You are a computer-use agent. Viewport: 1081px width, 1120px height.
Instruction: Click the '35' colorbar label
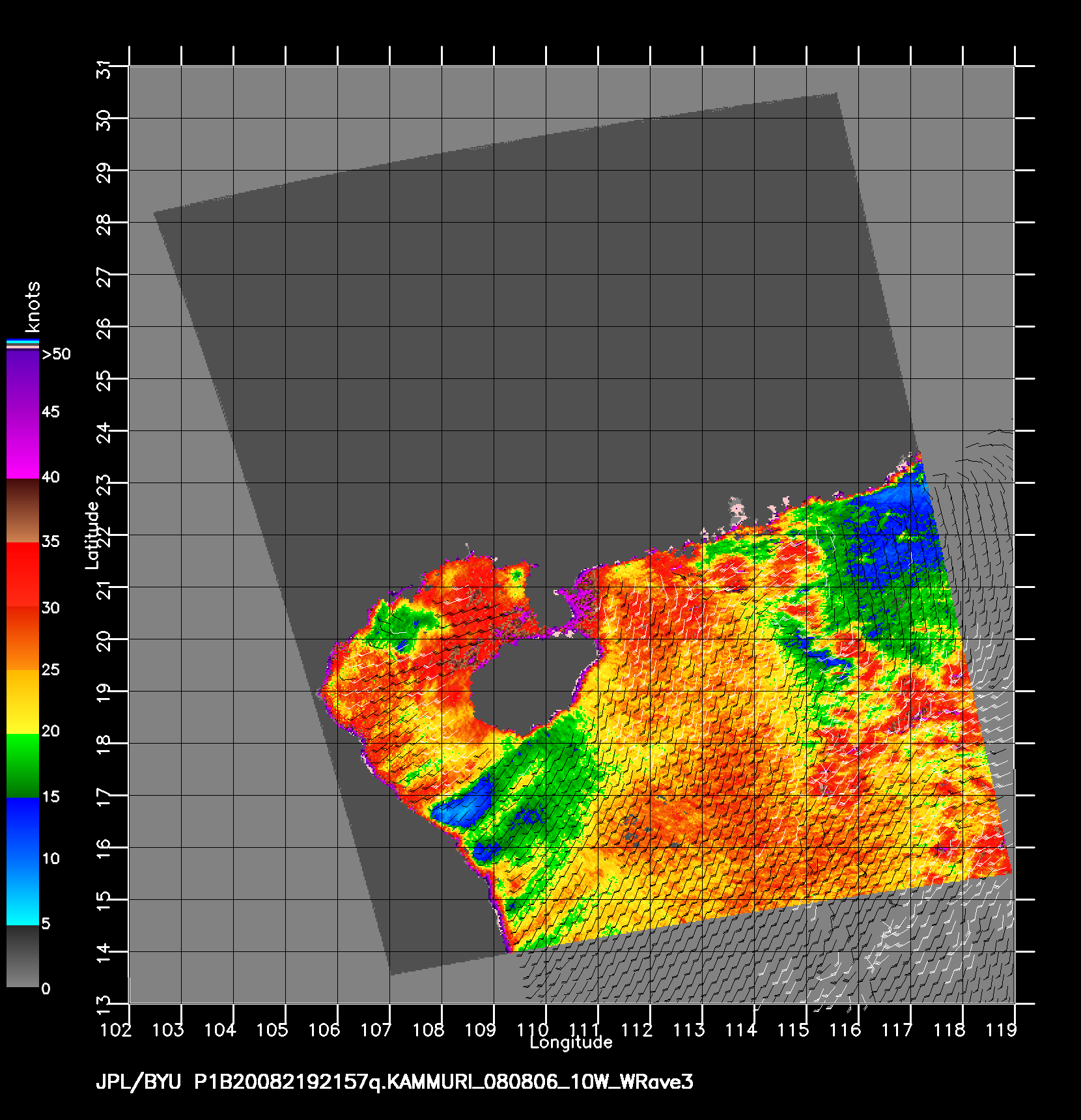[x=50, y=542]
